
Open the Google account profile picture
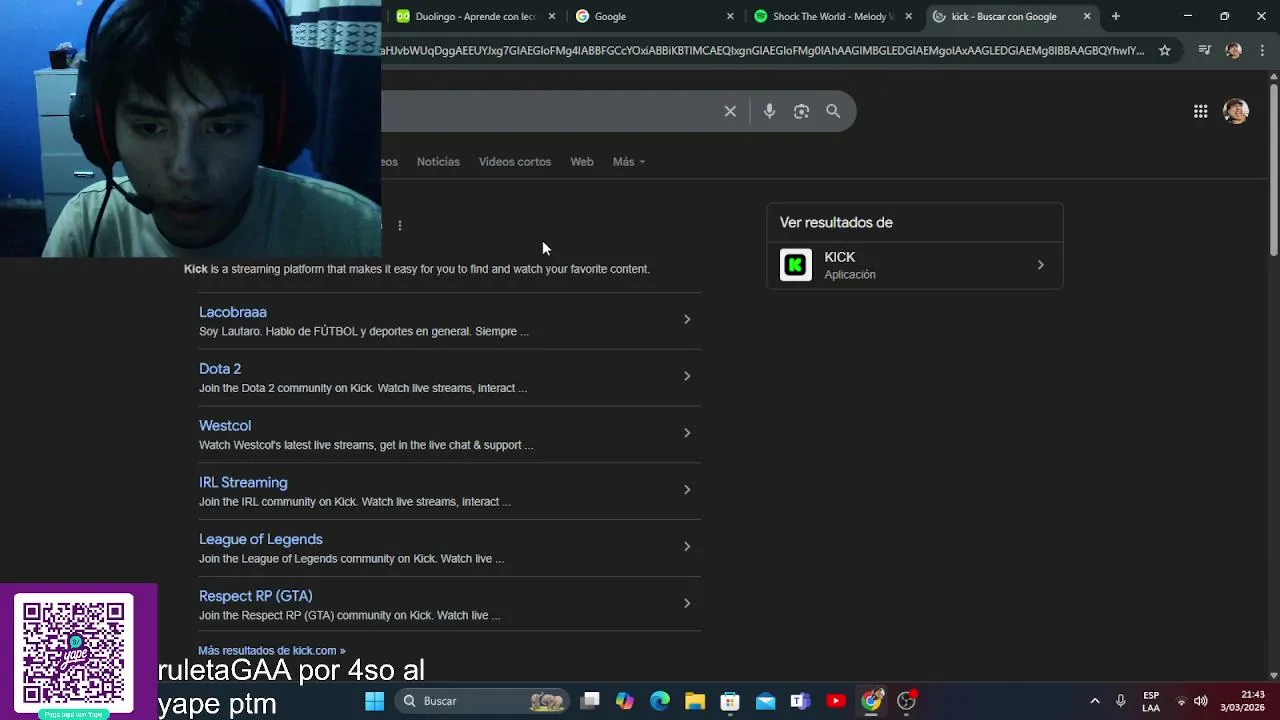tap(1236, 111)
